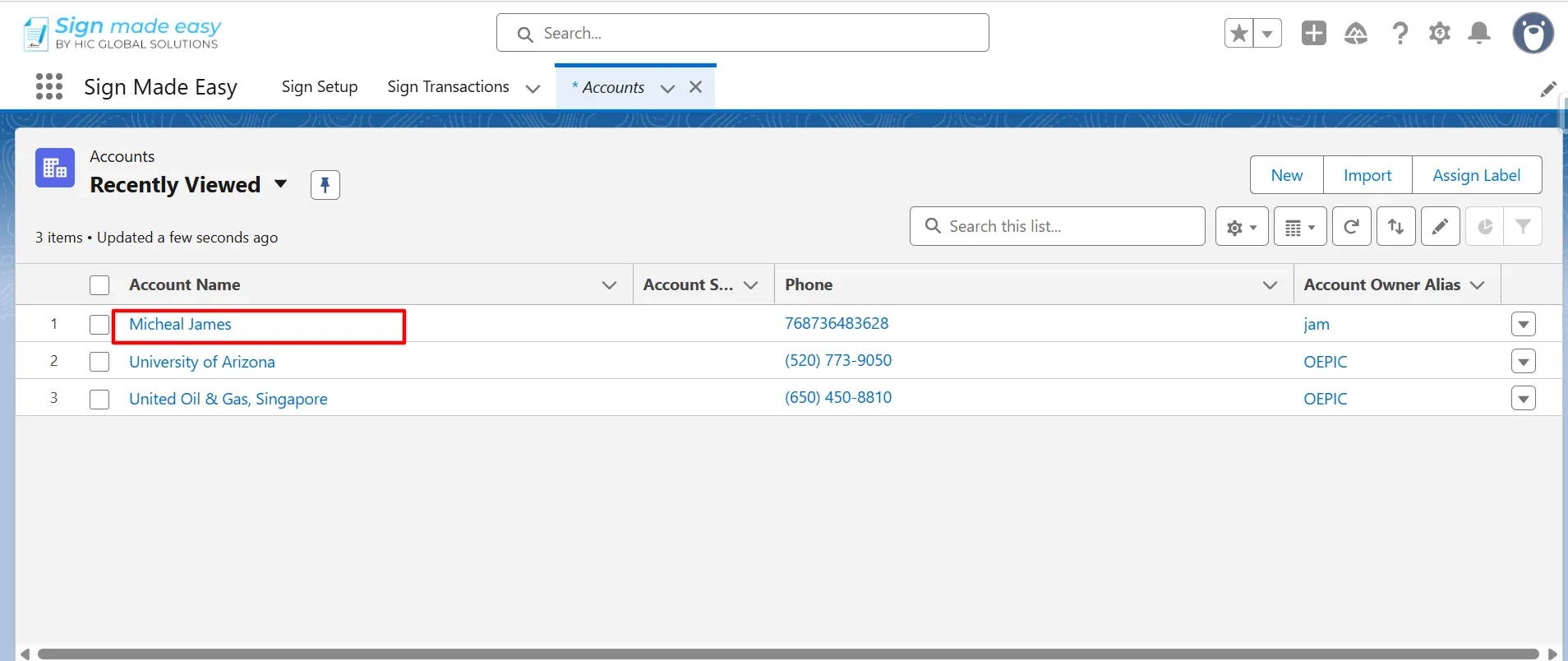Edit list inline with pencil button
Viewport: 1568px width, 661px height.
(x=1441, y=226)
